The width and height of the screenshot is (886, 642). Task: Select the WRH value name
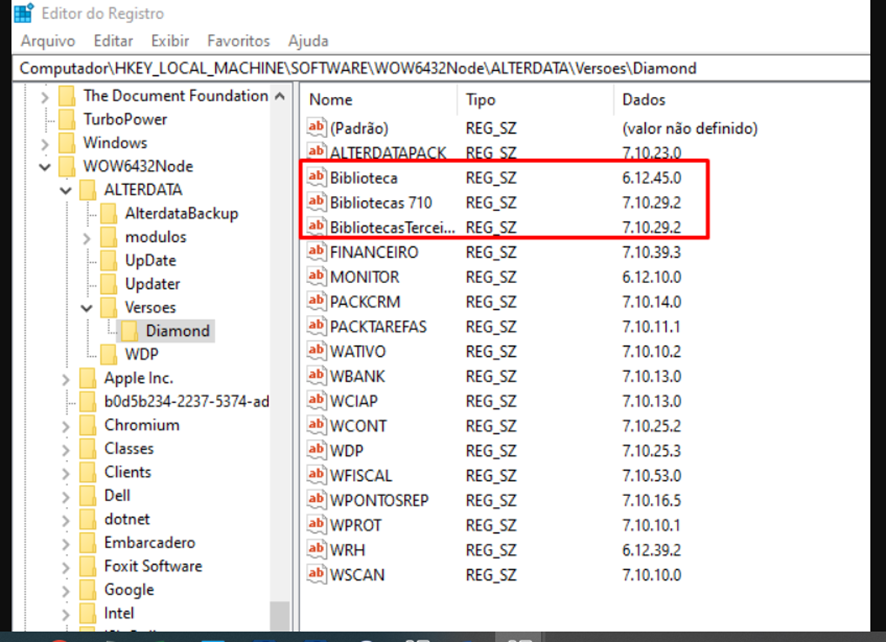coord(348,550)
